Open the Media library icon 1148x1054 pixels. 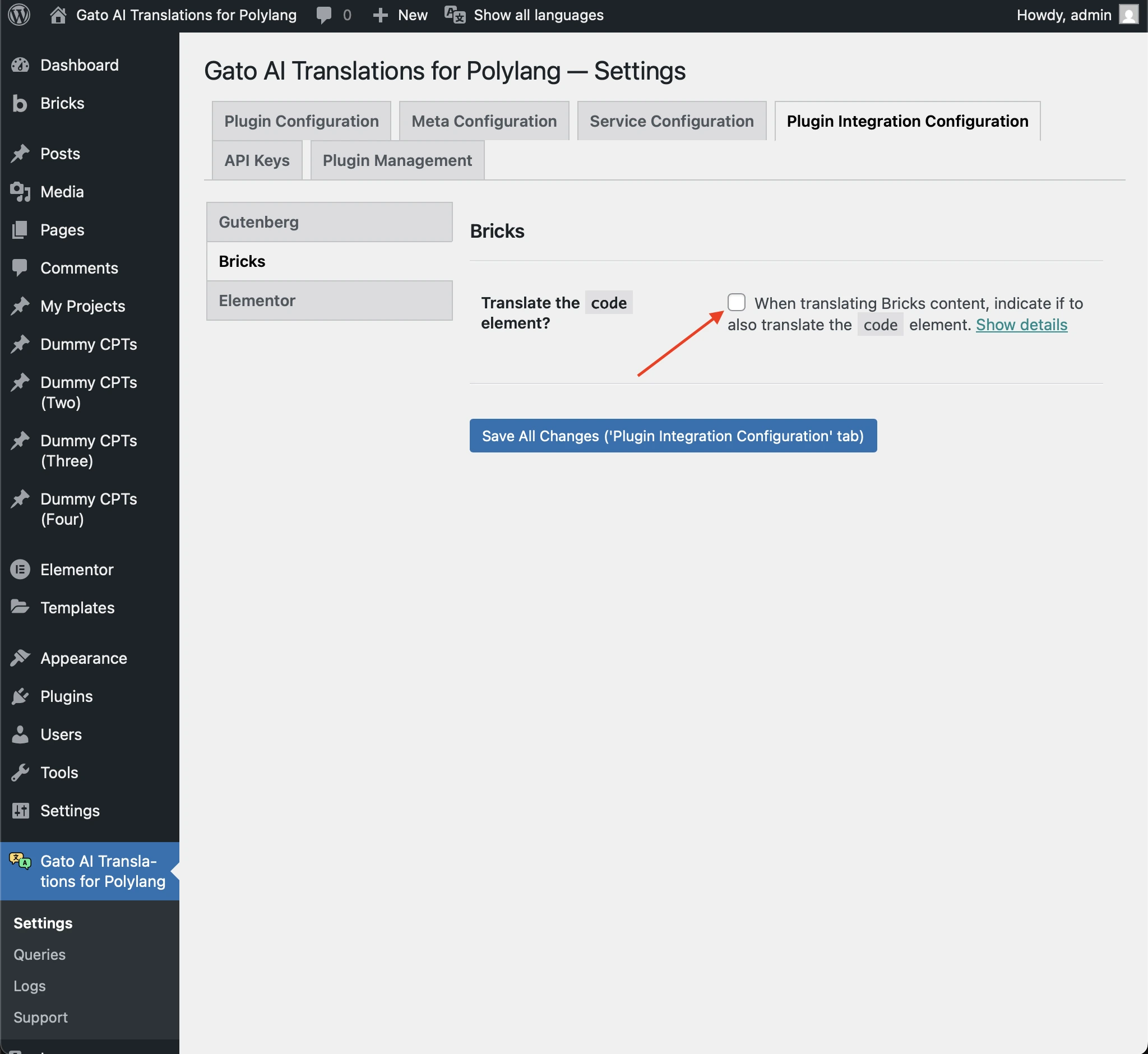click(x=20, y=192)
